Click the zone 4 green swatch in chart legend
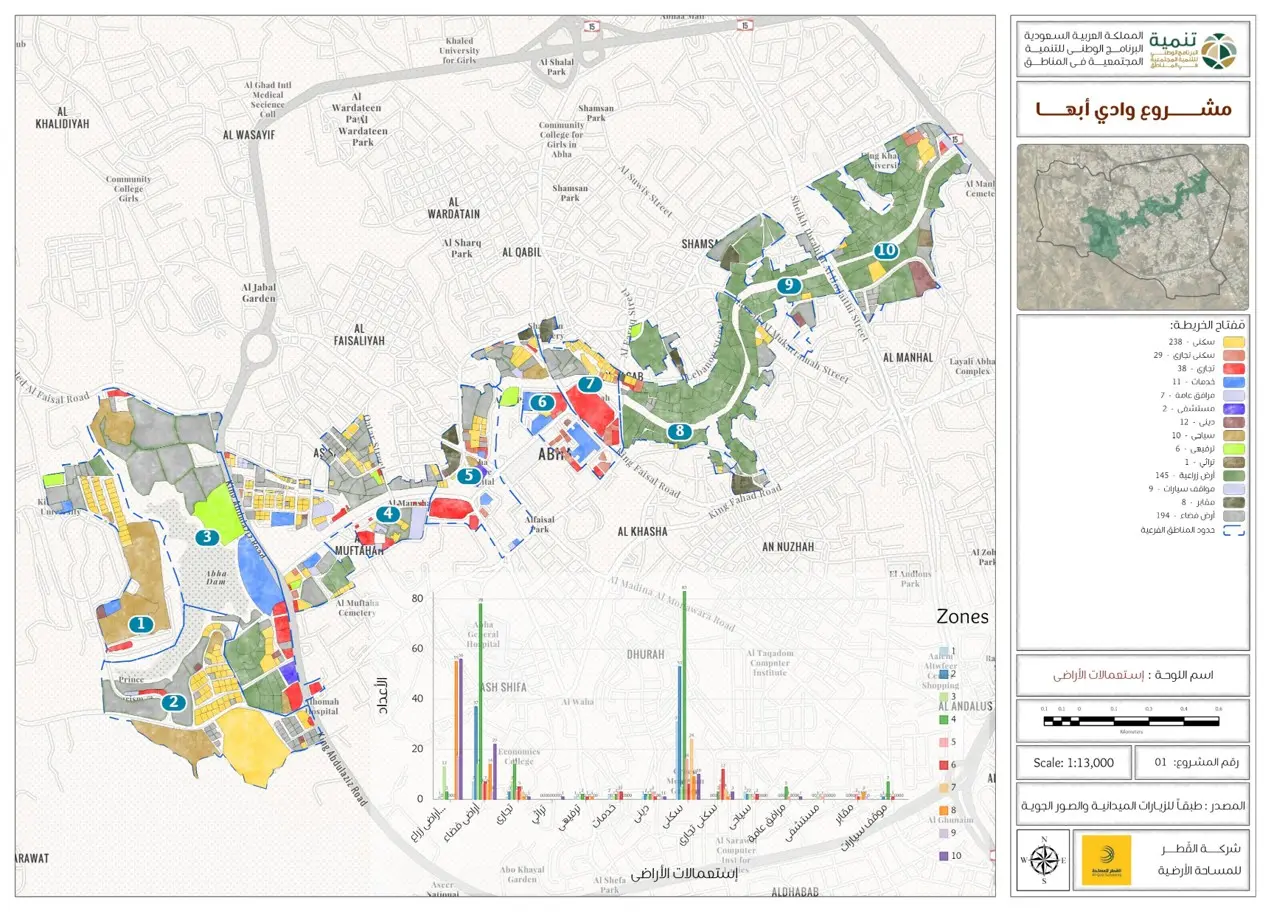 (943, 719)
